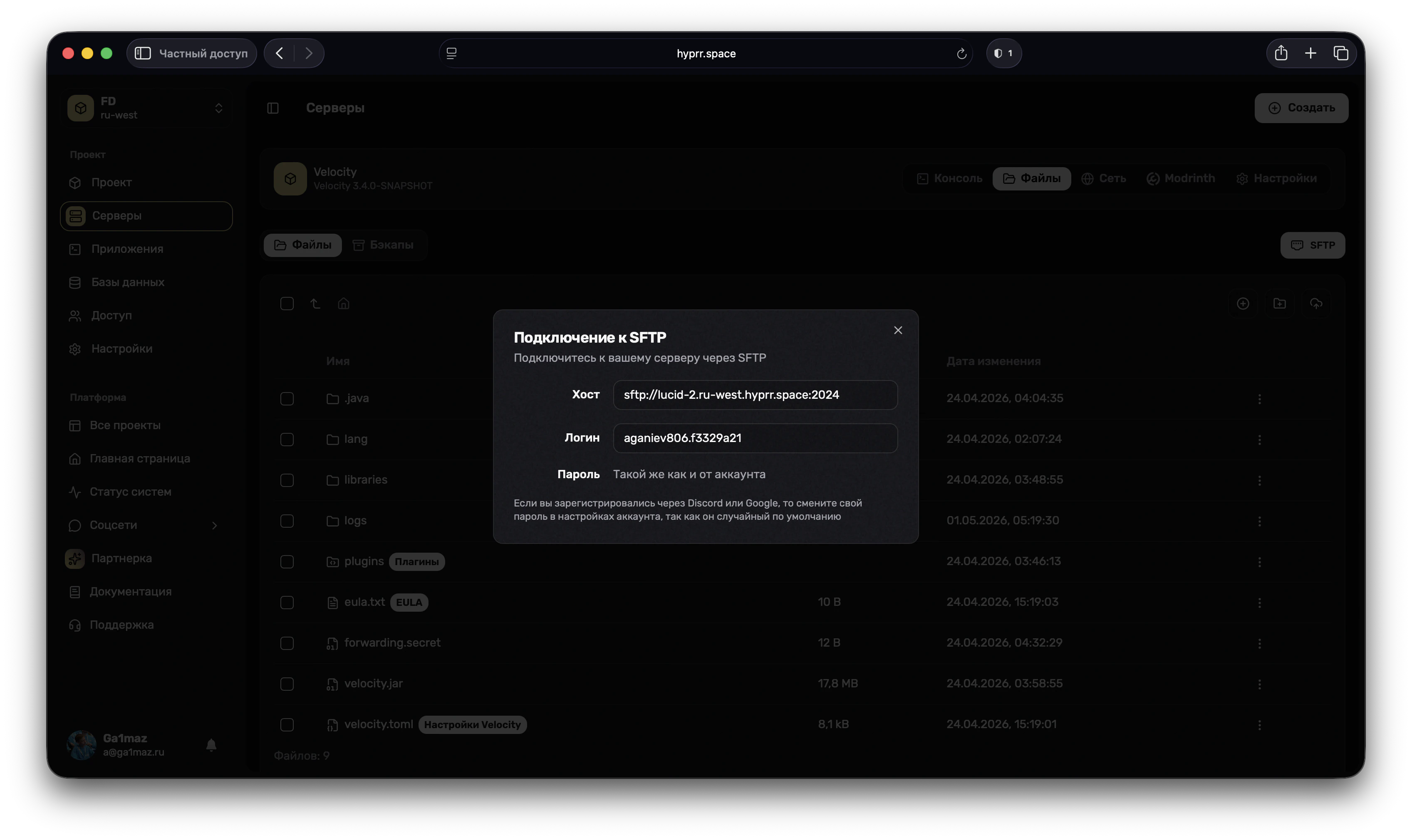
Task: Go up one directory level icon
Action: [315, 304]
